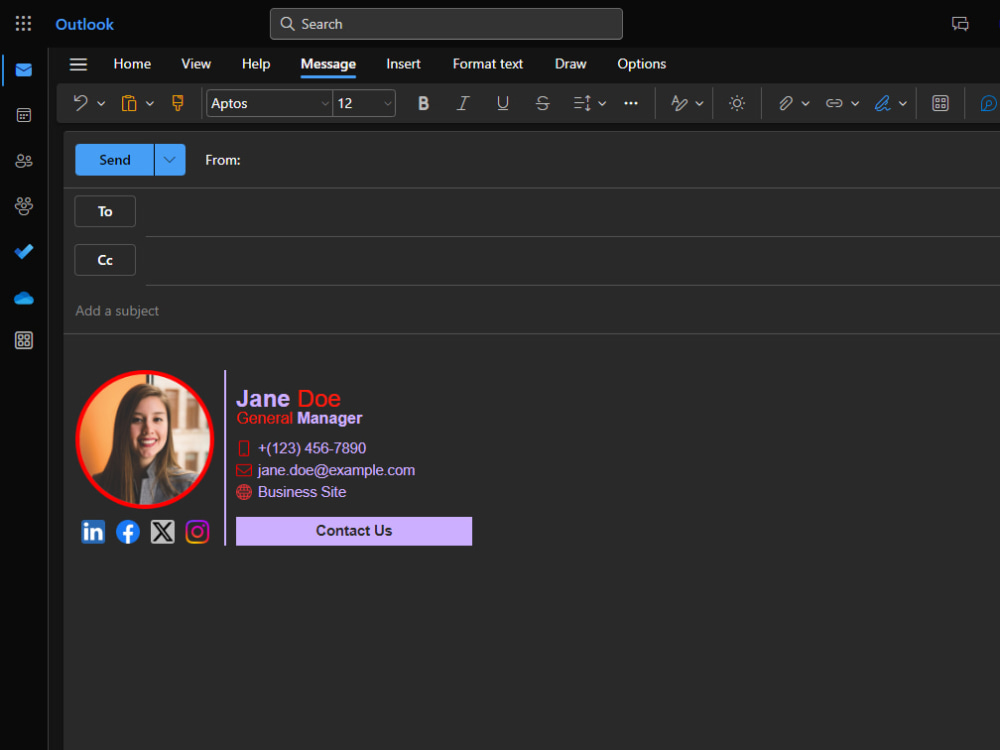Click the Instagram icon in signature
Image resolution: width=1000 pixels, height=750 pixels.
tap(198, 532)
